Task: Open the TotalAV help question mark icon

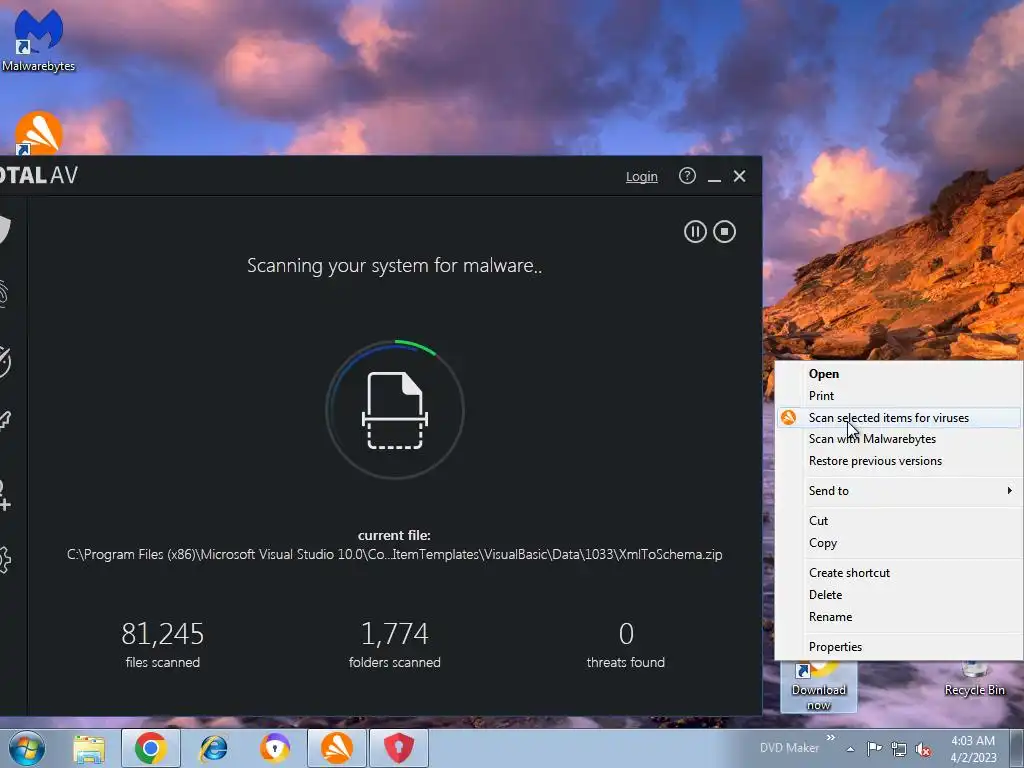Action: pos(687,176)
